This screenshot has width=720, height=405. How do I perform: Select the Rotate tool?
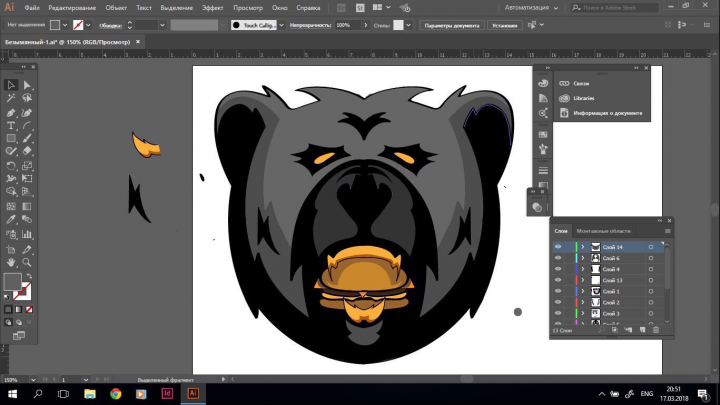[11, 165]
